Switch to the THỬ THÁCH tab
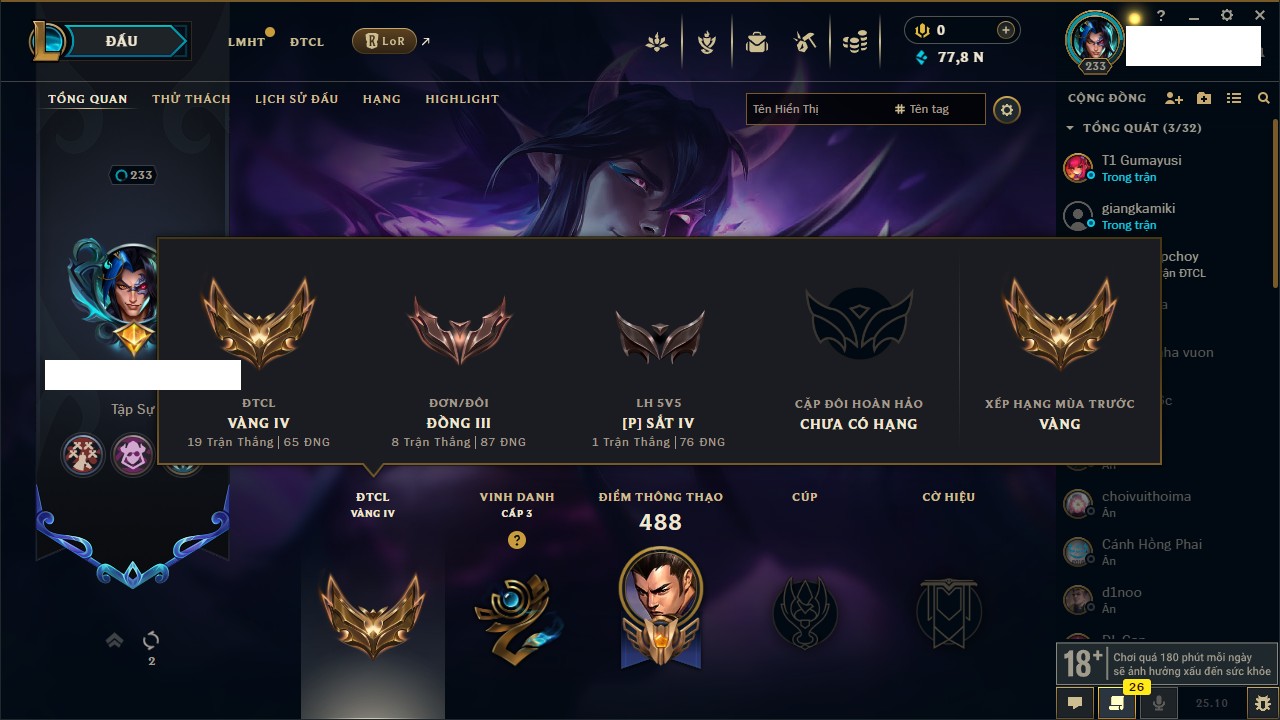The image size is (1280, 720). [191, 99]
